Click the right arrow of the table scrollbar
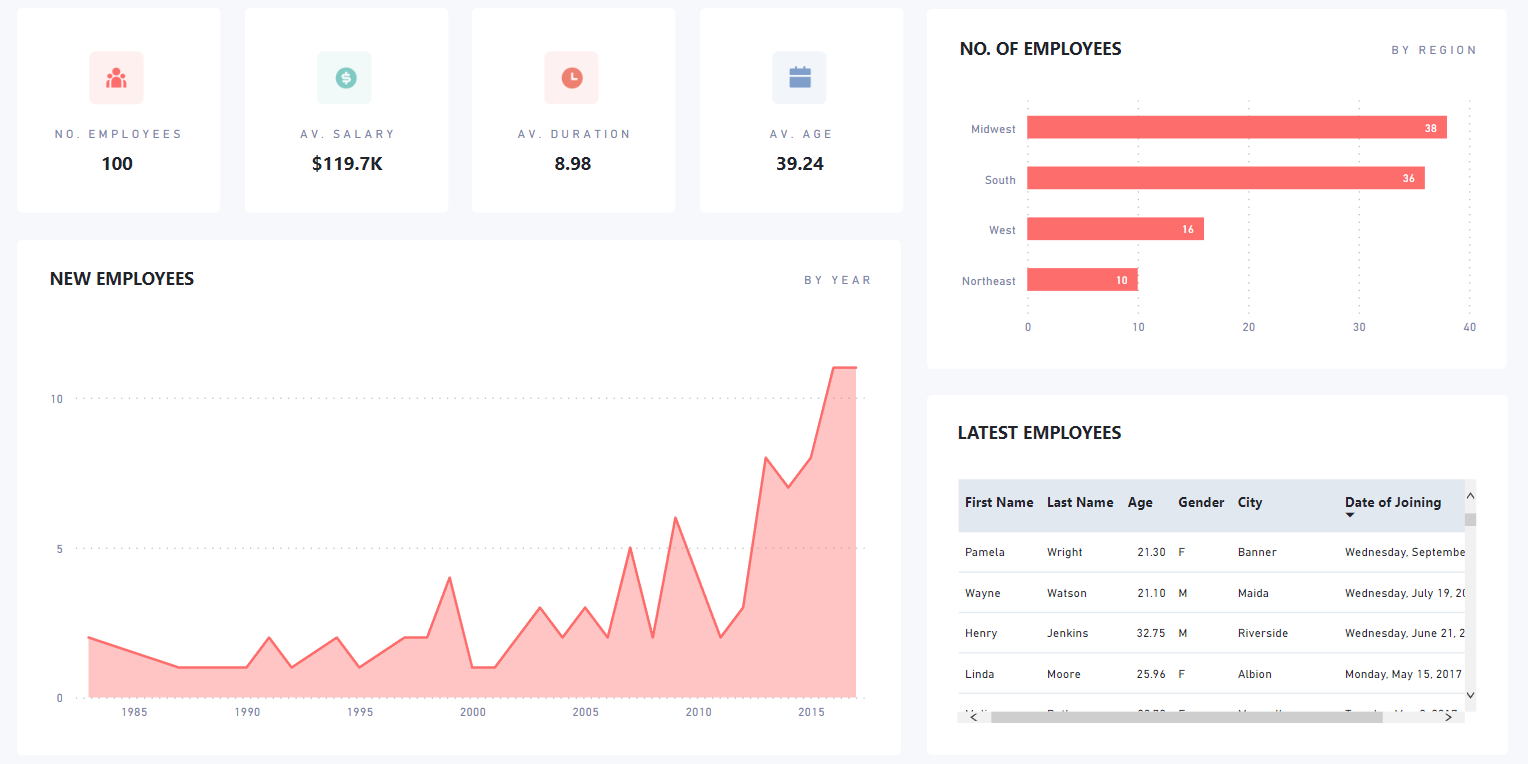 click(1449, 716)
